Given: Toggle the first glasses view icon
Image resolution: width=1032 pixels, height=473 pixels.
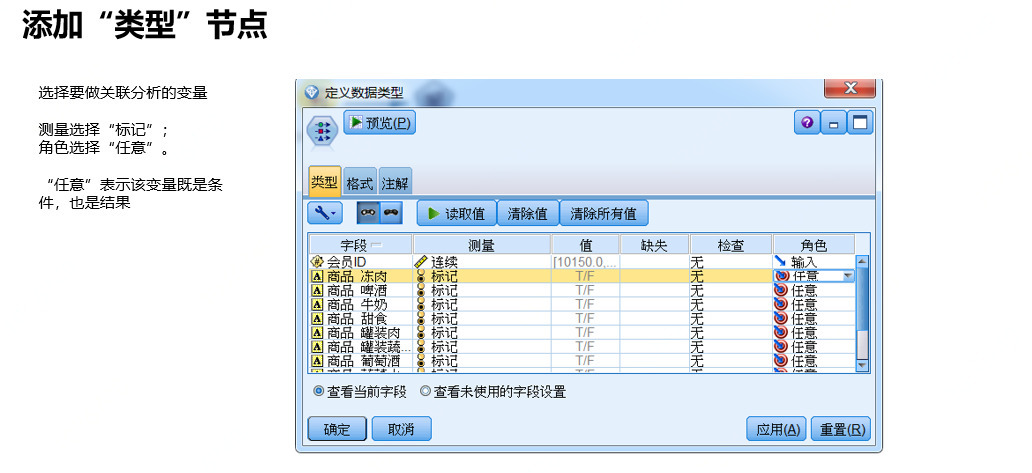Looking at the screenshot, I should tap(368, 213).
